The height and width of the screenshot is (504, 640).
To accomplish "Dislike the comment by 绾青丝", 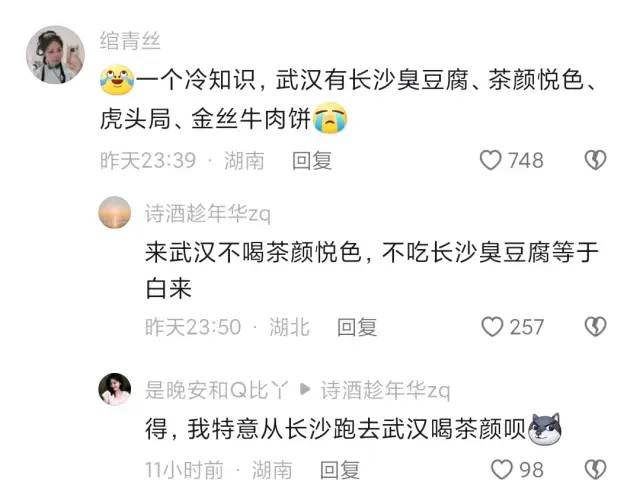I will tap(596, 160).
